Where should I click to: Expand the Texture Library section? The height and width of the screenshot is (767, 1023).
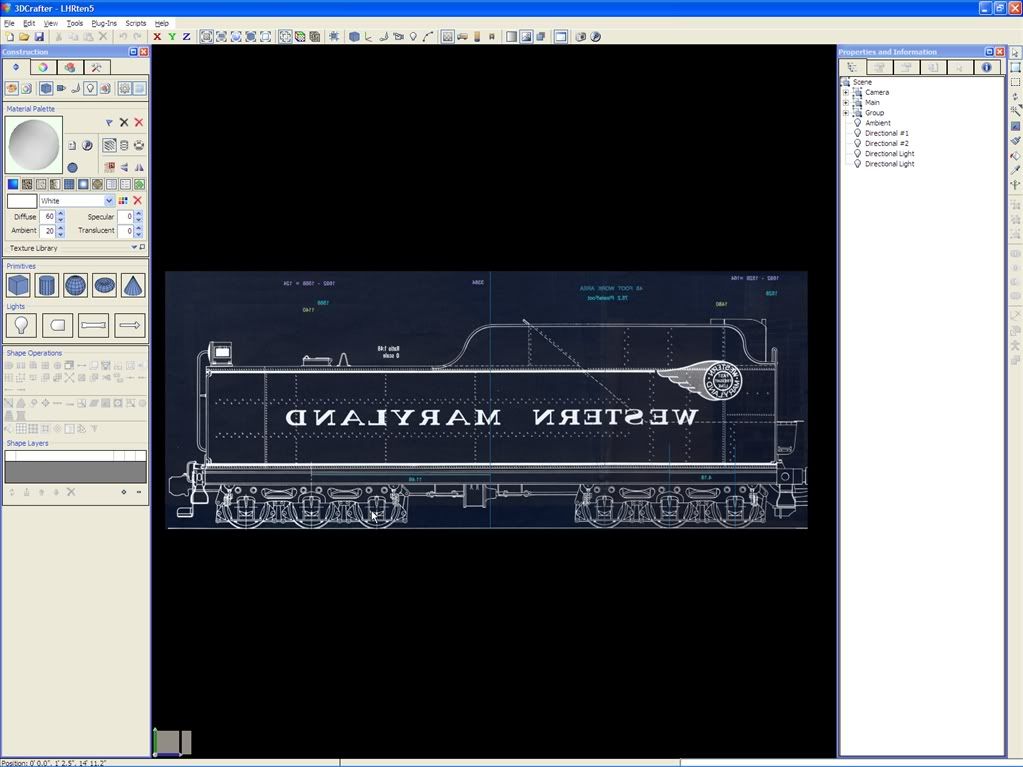click(134, 248)
